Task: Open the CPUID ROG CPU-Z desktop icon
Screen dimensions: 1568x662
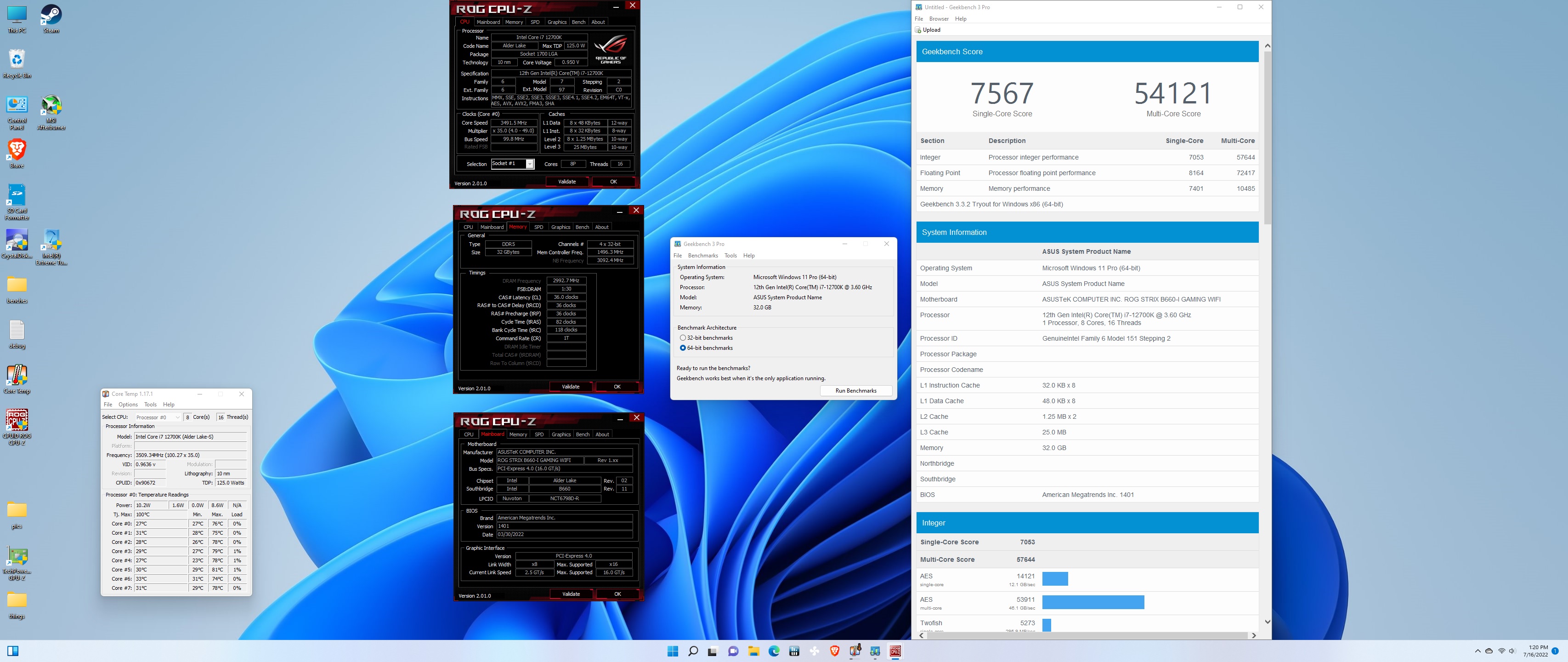Action: click(x=17, y=428)
